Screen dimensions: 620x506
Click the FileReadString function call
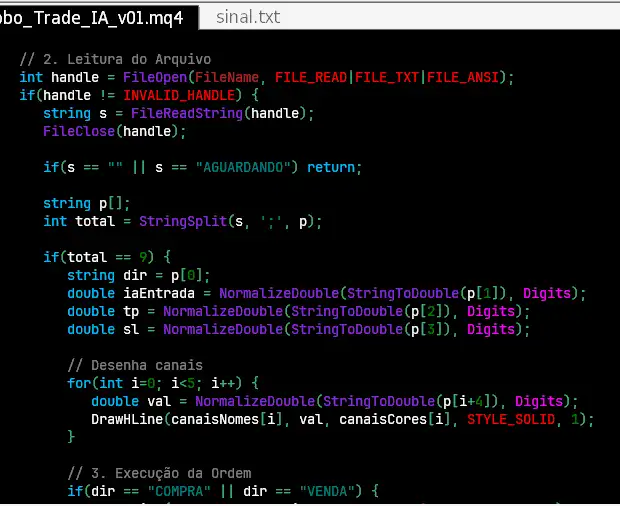coord(187,113)
